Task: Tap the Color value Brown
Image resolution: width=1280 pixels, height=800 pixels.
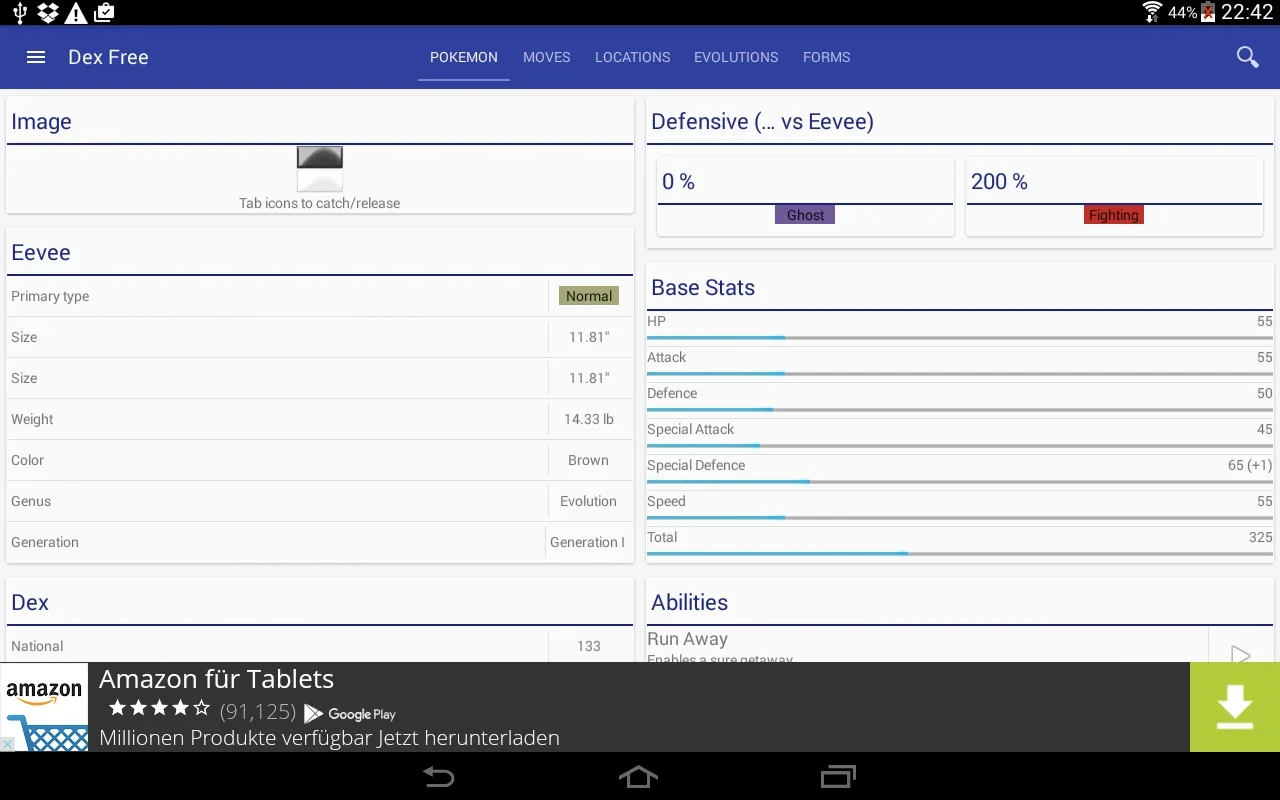Action: [588, 460]
